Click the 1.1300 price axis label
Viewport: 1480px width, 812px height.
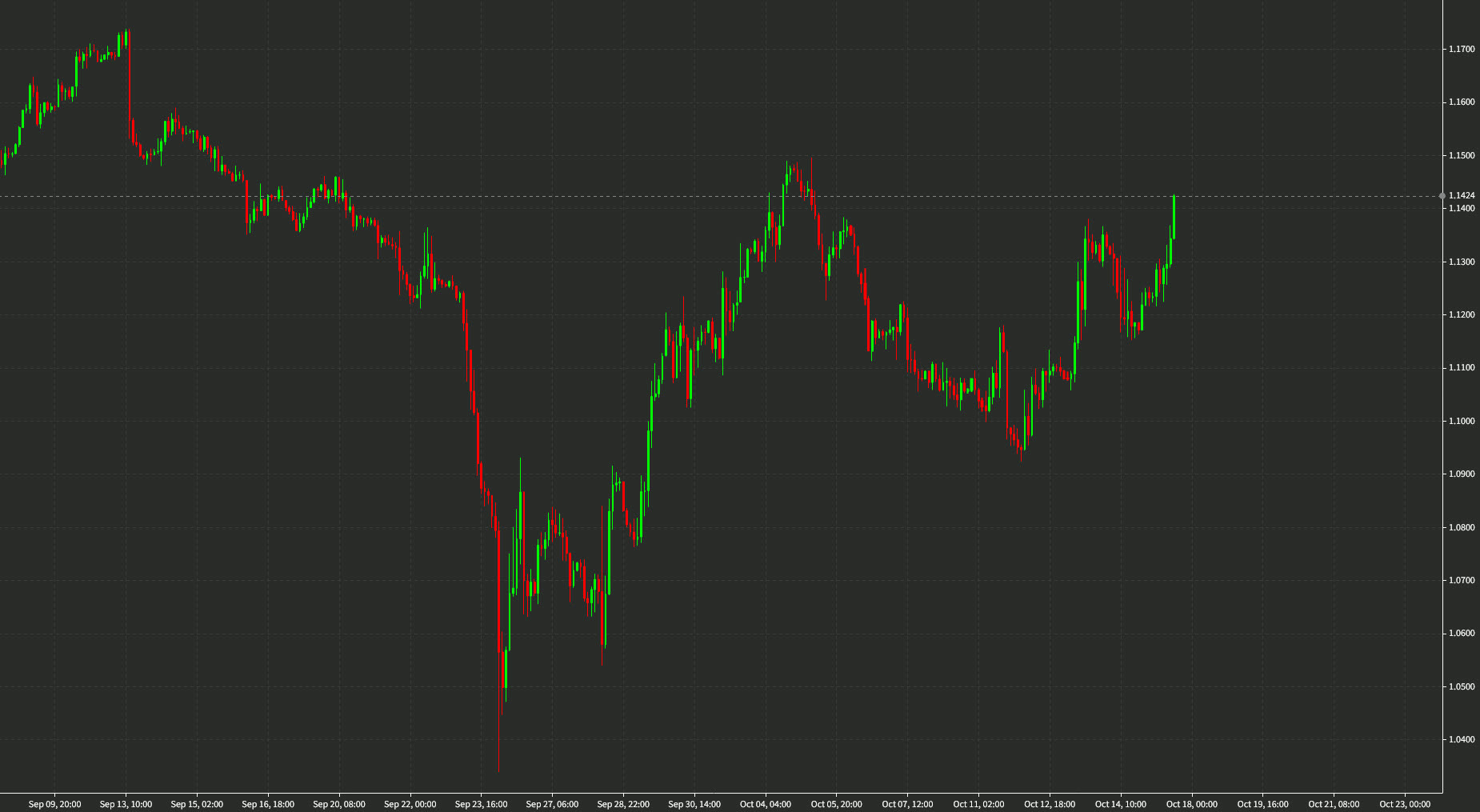tap(1462, 262)
